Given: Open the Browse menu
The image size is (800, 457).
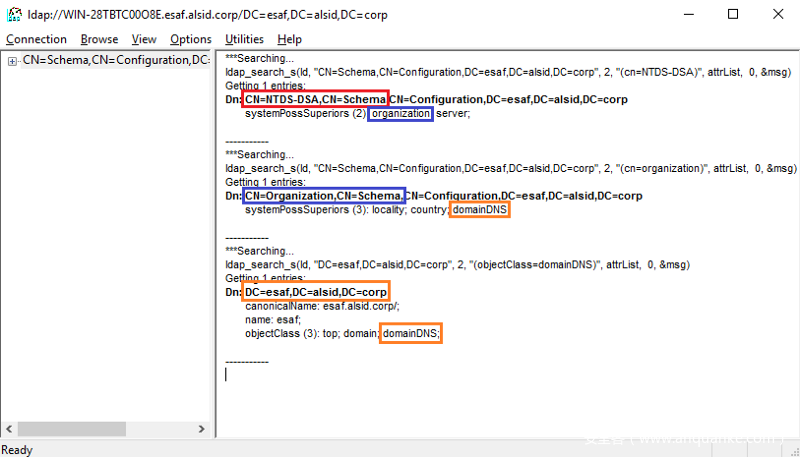Looking at the screenshot, I should pyautogui.click(x=99, y=39).
